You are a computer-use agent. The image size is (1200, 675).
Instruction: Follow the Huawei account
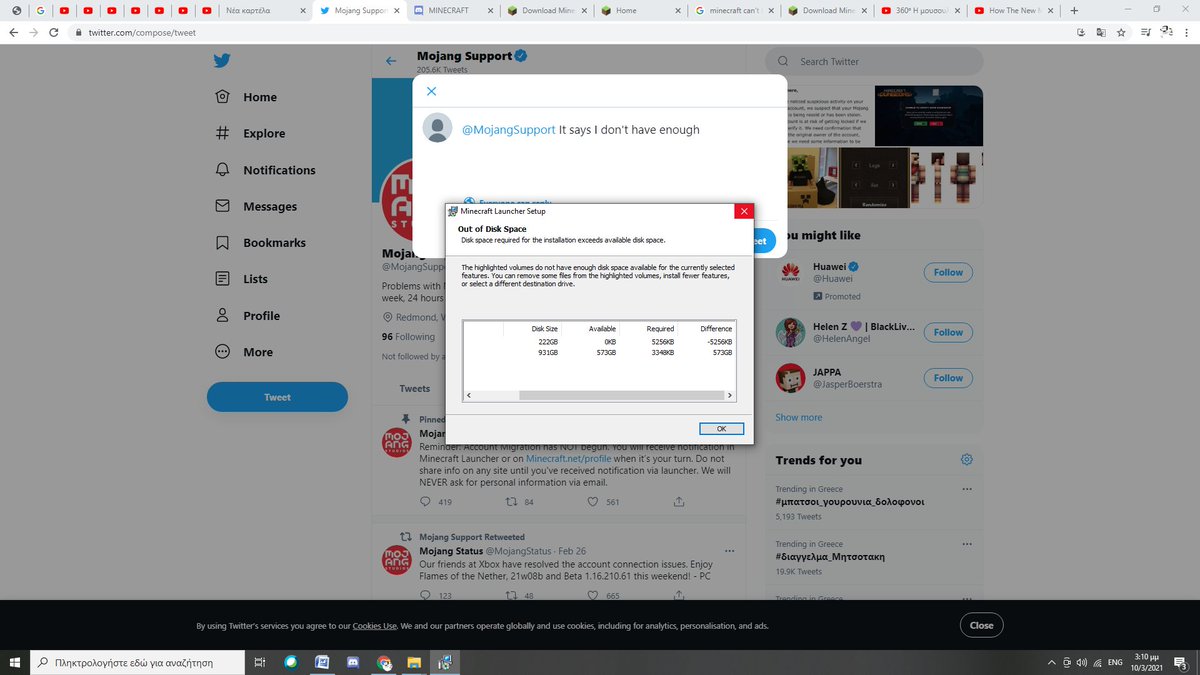tap(948, 272)
